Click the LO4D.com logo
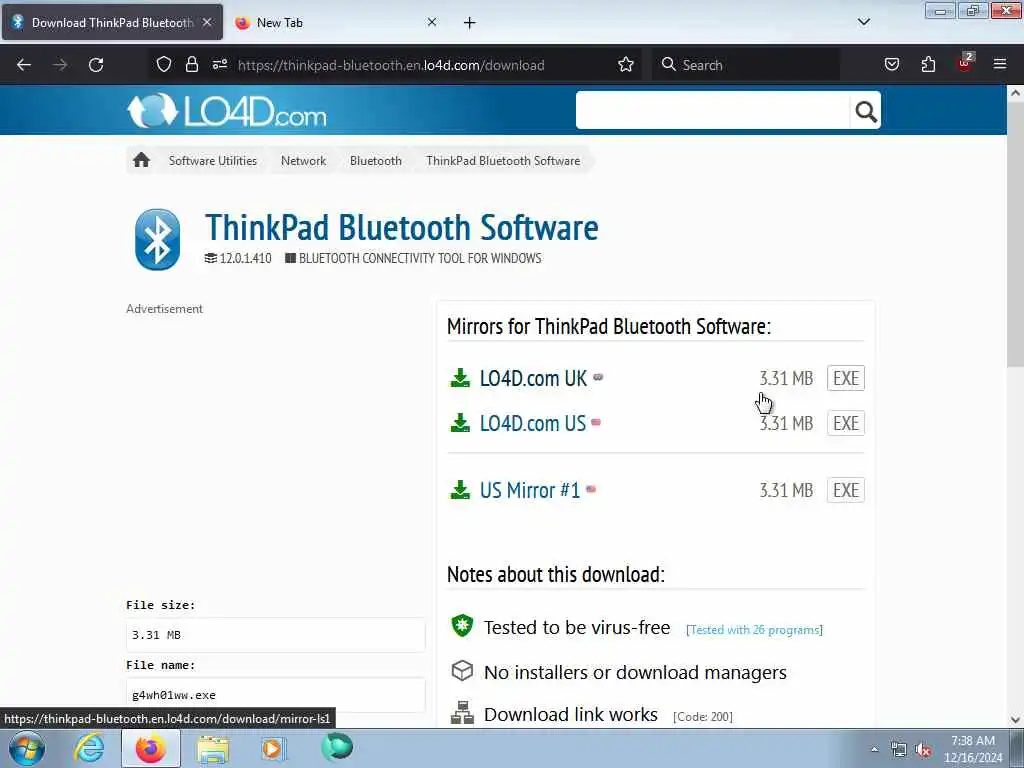The height and width of the screenshot is (768, 1024). [x=227, y=110]
